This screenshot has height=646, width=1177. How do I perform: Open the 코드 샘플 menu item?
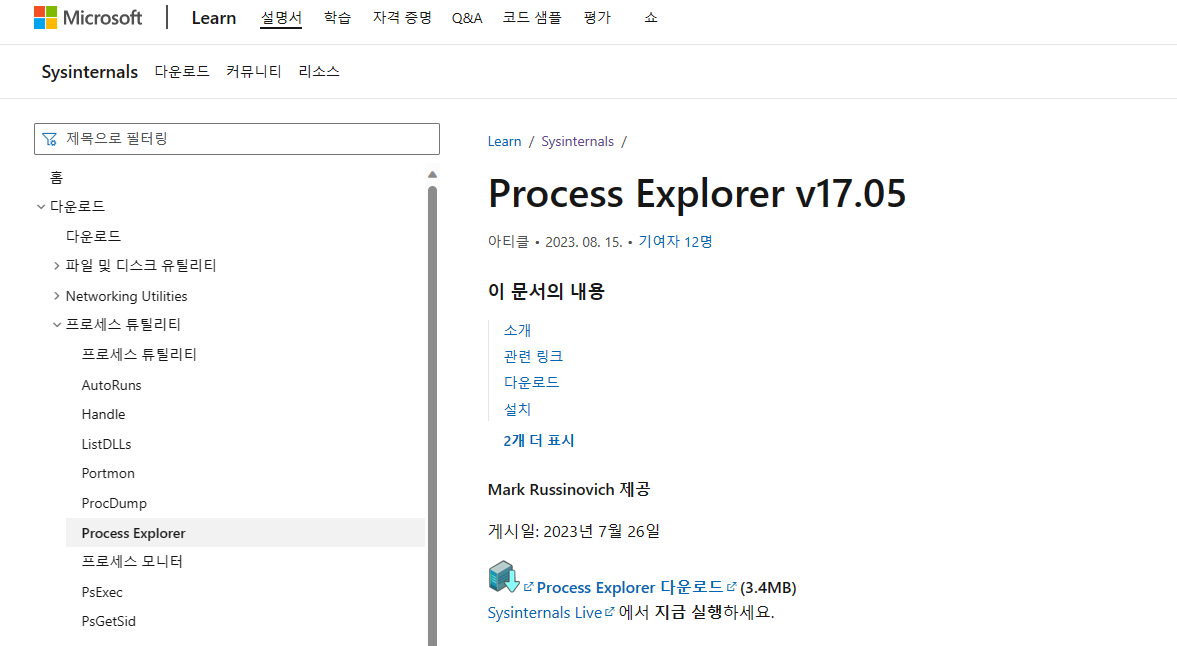pyautogui.click(x=532, y=17)
